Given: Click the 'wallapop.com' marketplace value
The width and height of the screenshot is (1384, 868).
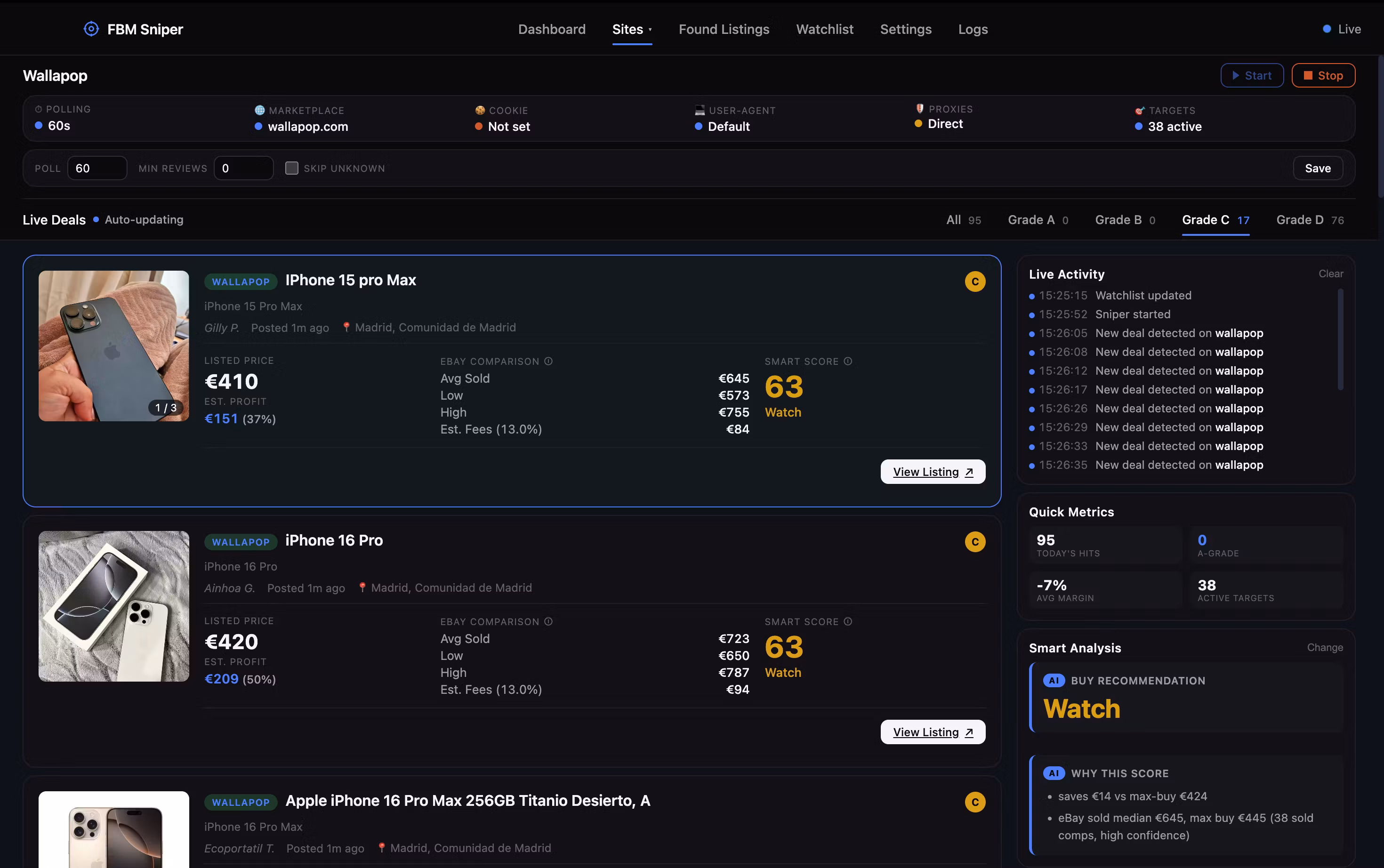Looking at the screenshot, I should tap(308, 126).
